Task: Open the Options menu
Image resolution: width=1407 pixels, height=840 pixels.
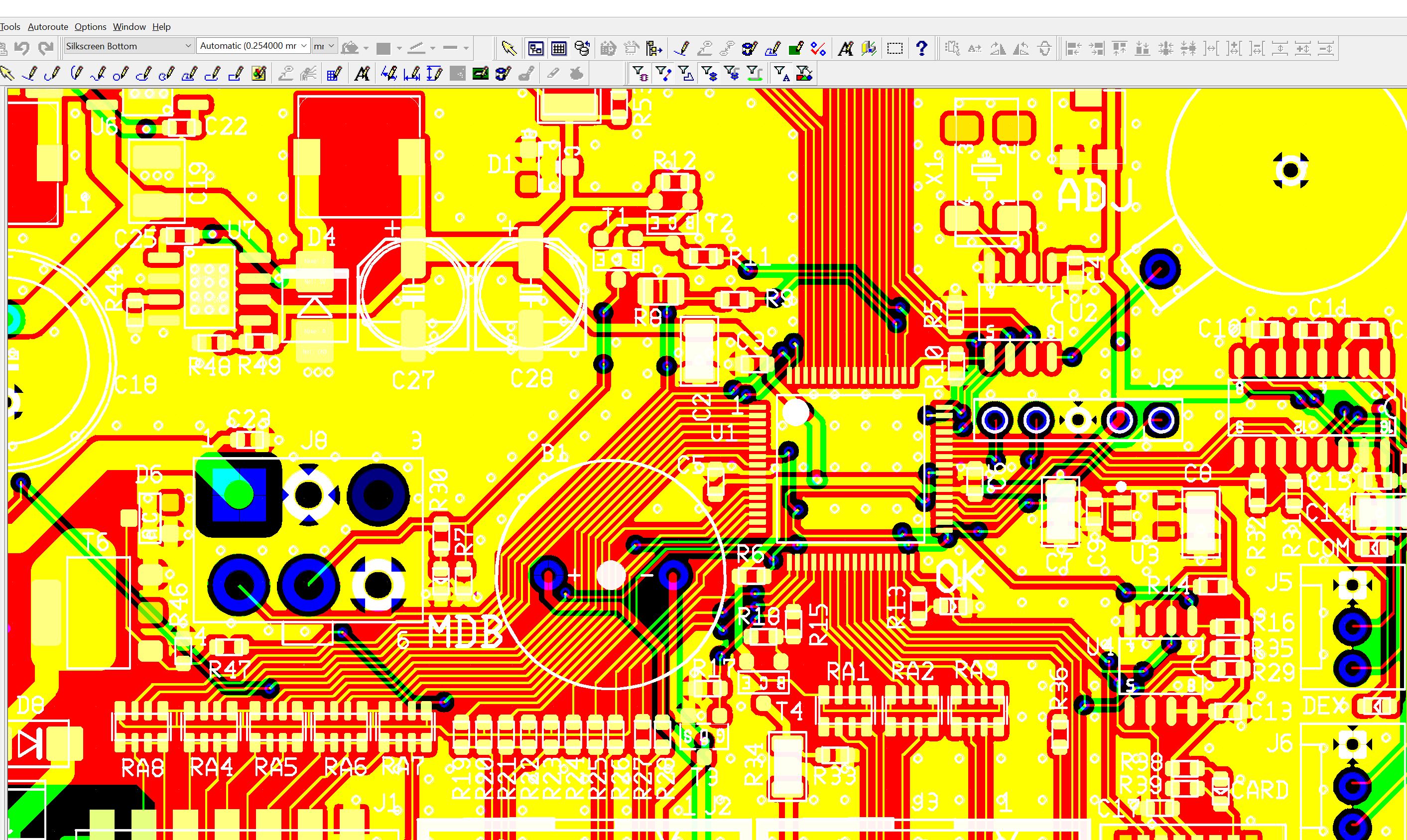Action: [x=90, y=26]
